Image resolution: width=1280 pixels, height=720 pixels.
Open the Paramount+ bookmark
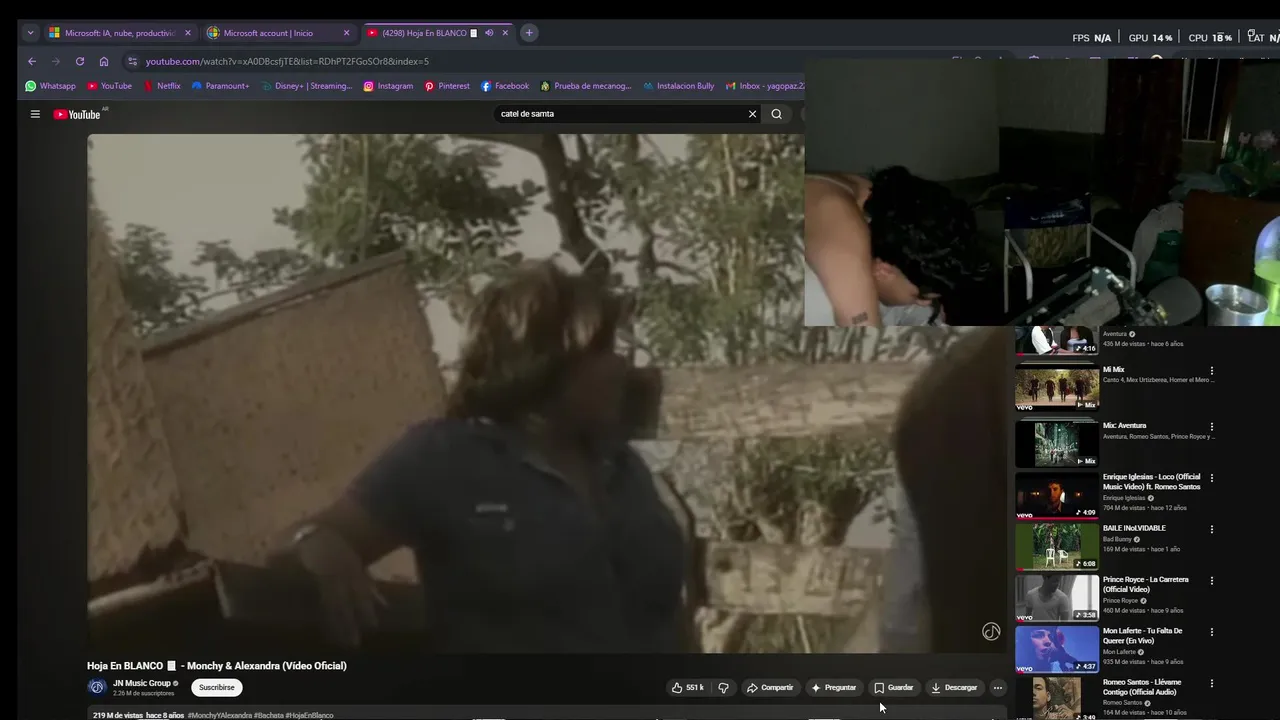point(220,86)
